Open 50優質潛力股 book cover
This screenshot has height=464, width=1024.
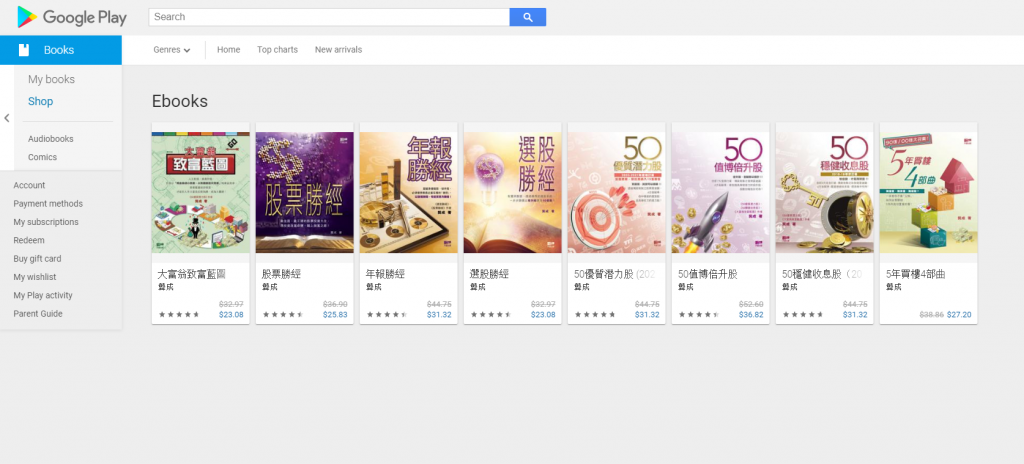[x=616, y=192]
